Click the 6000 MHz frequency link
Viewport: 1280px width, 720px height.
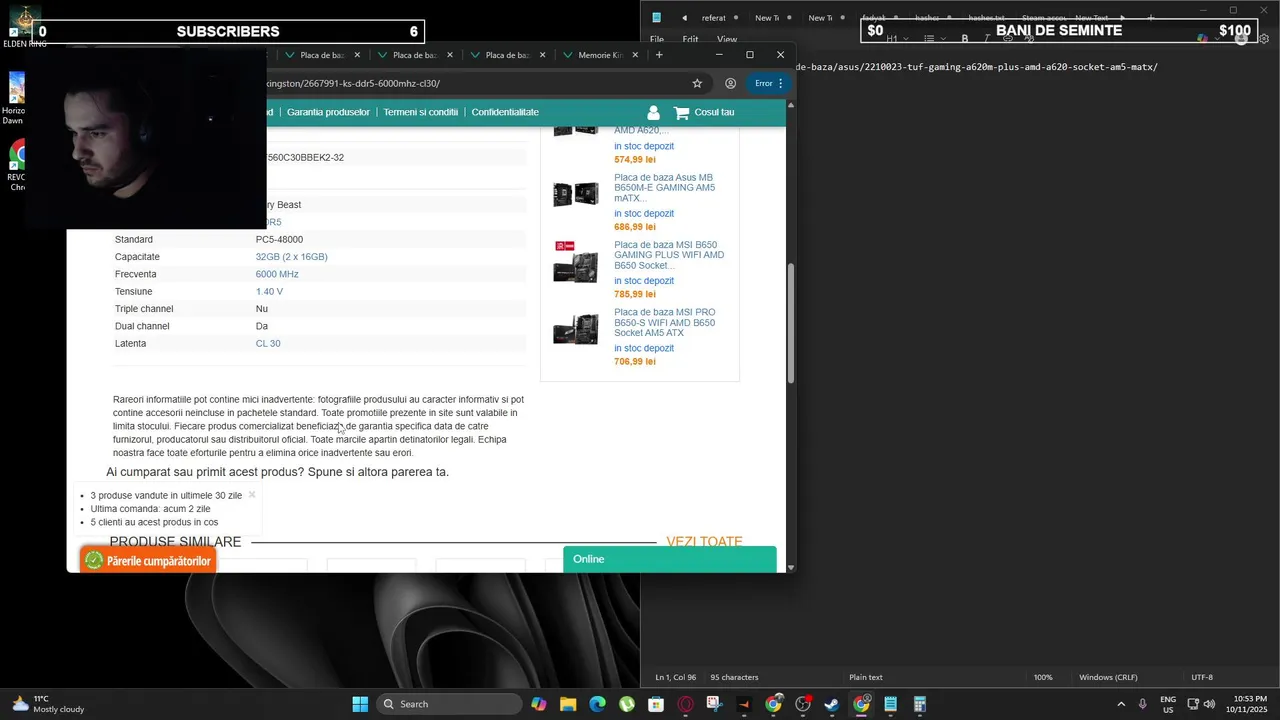pyautogui.click(x=277, y=274)
